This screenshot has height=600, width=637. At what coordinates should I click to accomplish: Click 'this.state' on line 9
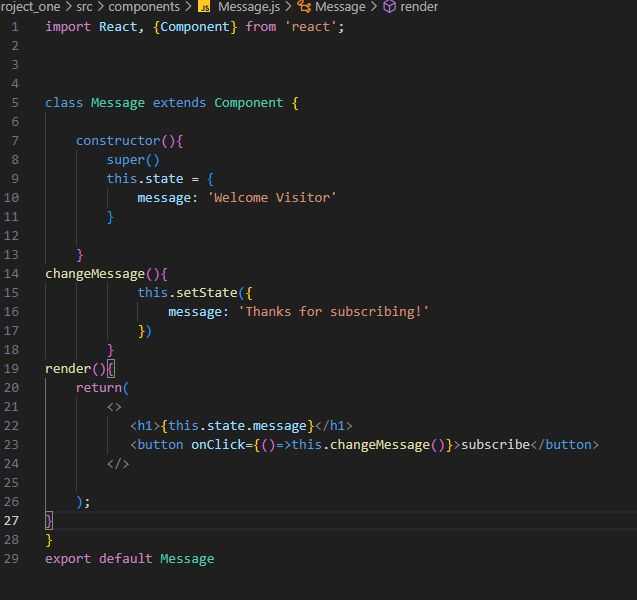145,179
